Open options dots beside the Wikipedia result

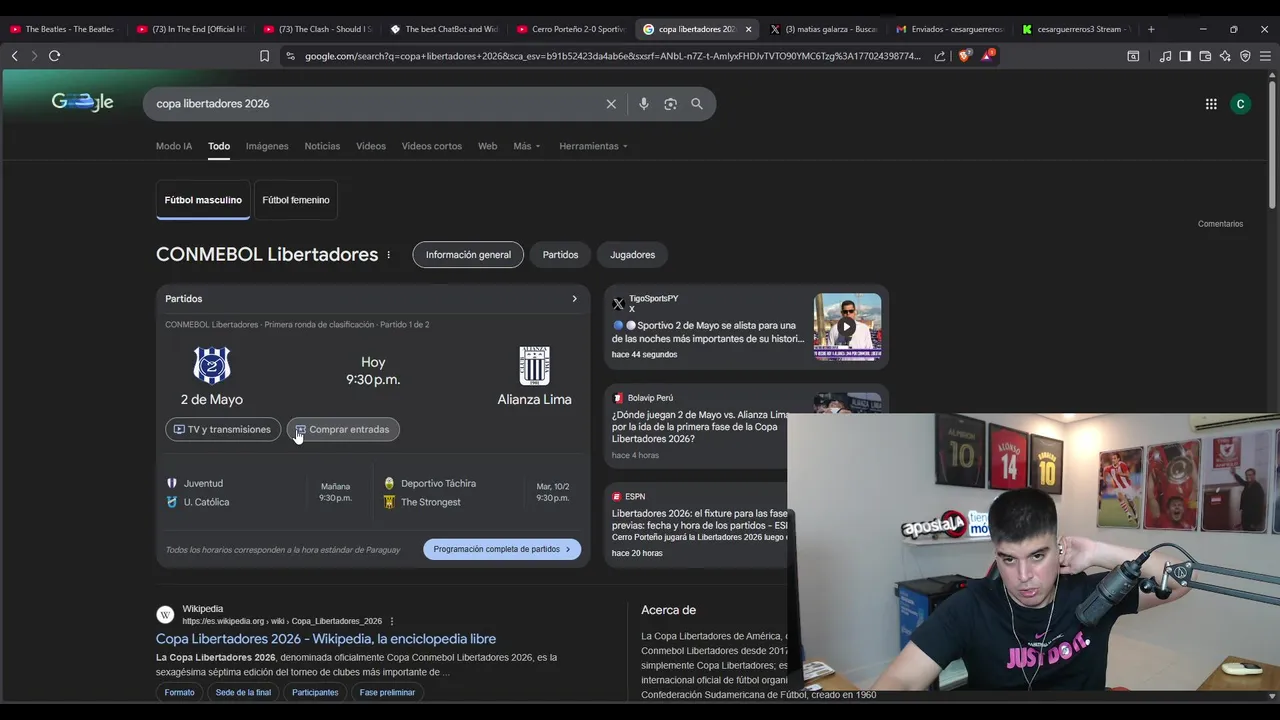coord(392,621)
